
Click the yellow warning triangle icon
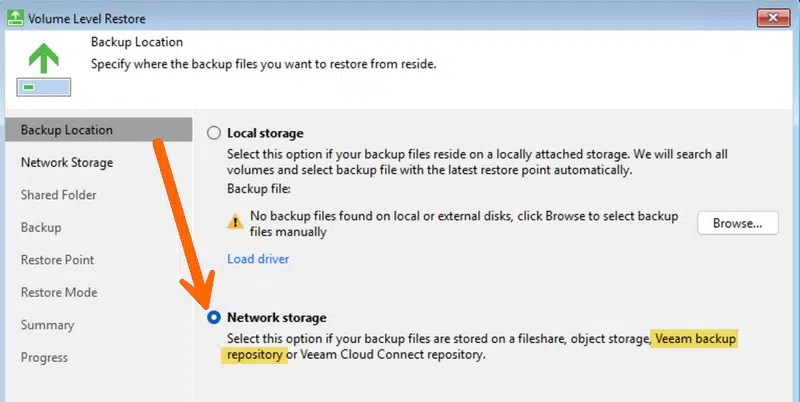235,222
